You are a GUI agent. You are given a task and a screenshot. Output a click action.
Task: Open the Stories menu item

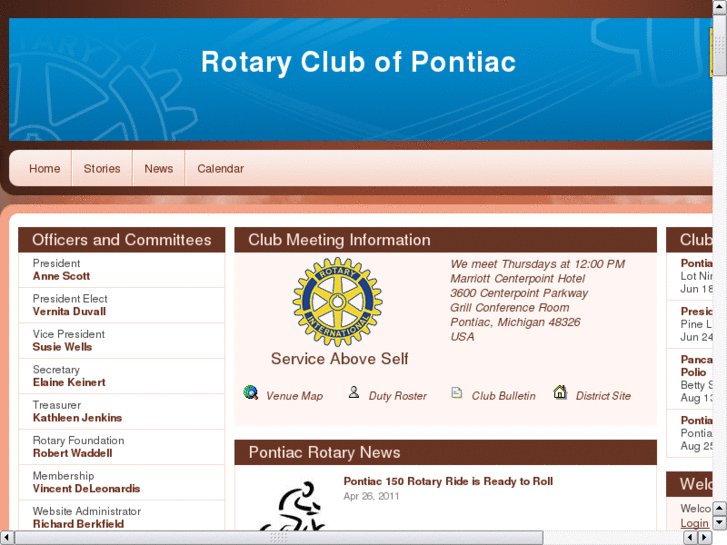pyautogui.click(x=102, y=168)
